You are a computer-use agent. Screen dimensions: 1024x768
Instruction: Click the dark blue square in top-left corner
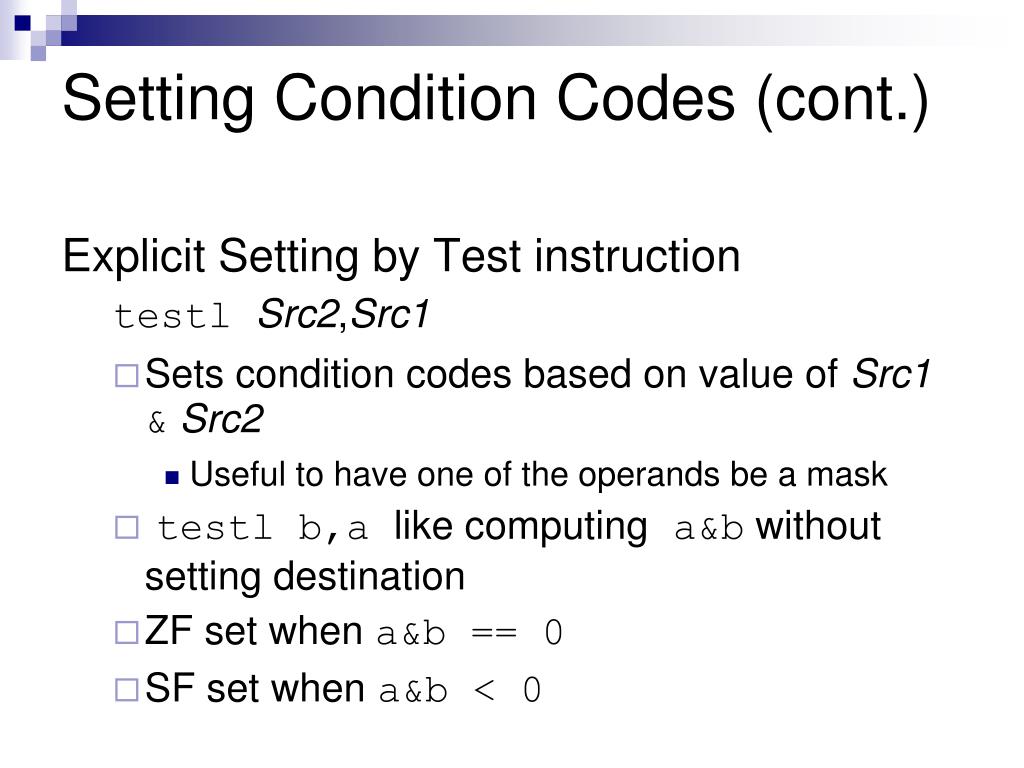point(22,23)
